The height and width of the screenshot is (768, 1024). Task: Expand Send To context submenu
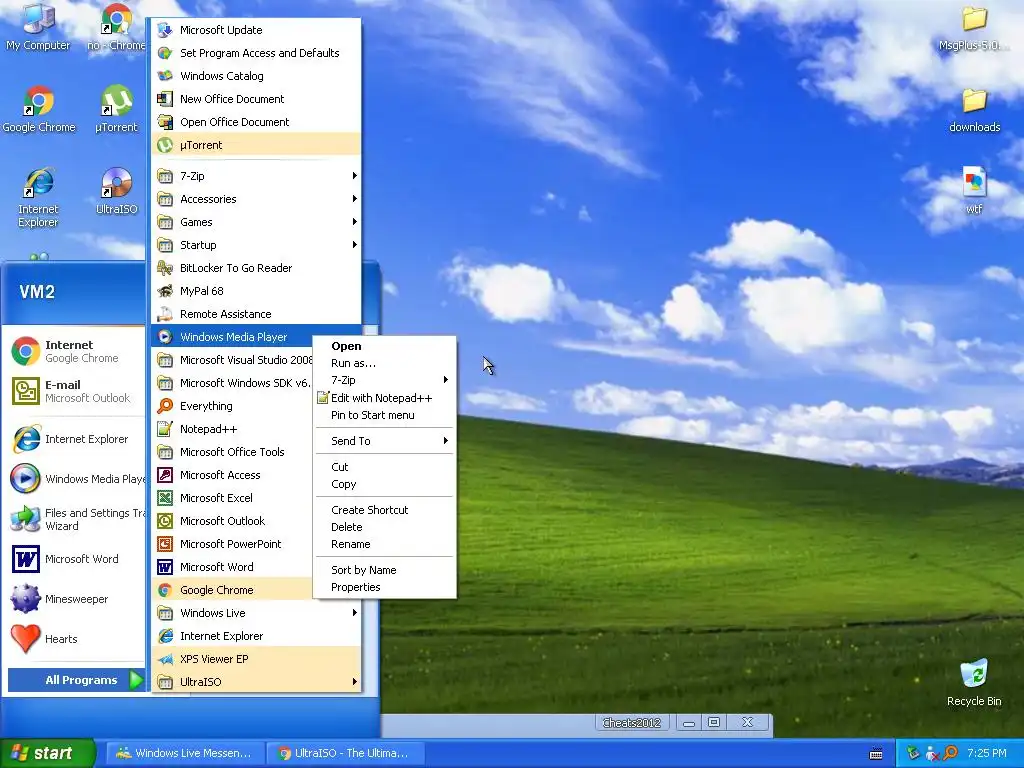click(385, 441)
